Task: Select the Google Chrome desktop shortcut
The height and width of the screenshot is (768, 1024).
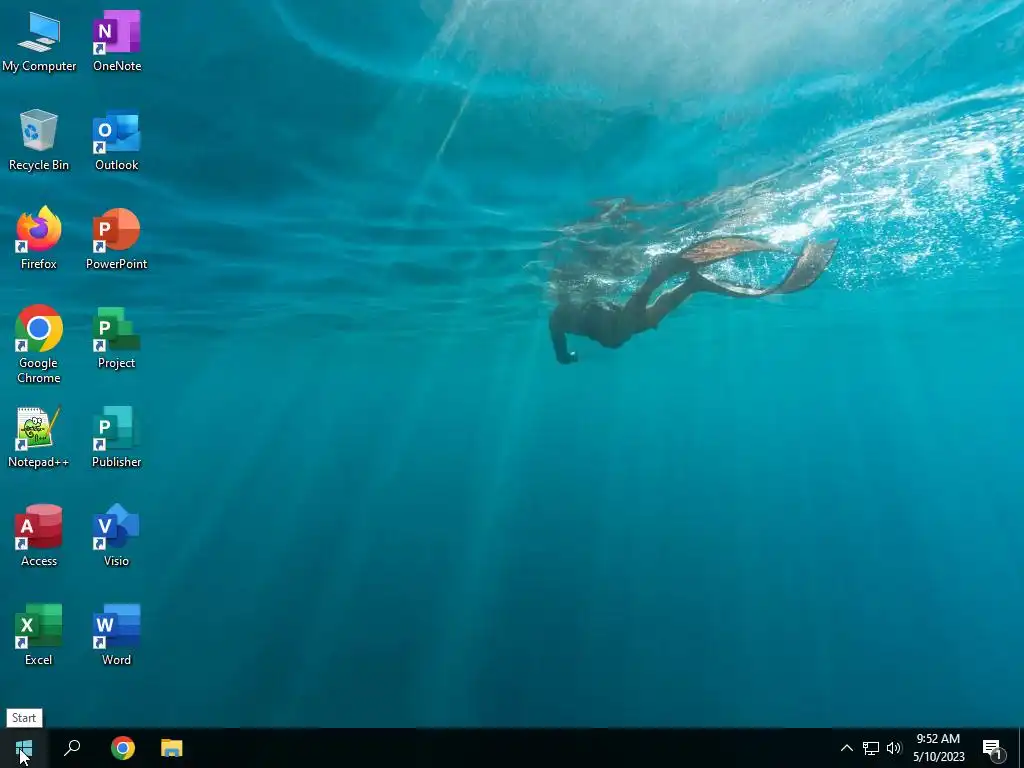Action: (x=39, y=345)
